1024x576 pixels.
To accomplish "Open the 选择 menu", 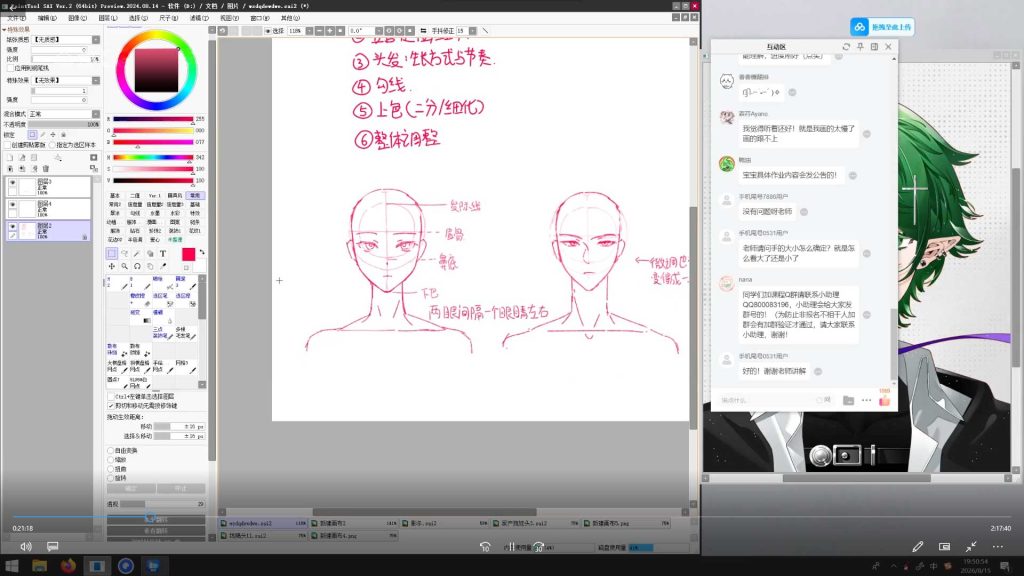I will coord(138,18).
